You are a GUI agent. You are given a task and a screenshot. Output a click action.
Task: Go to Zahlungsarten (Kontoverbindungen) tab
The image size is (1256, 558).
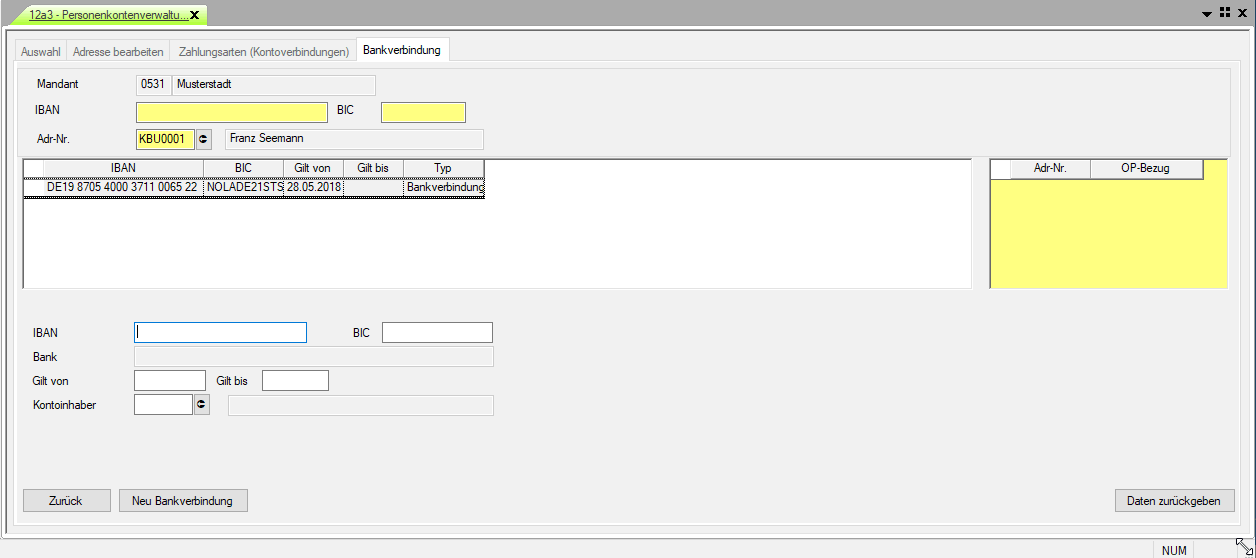click(x=264, y=51)
